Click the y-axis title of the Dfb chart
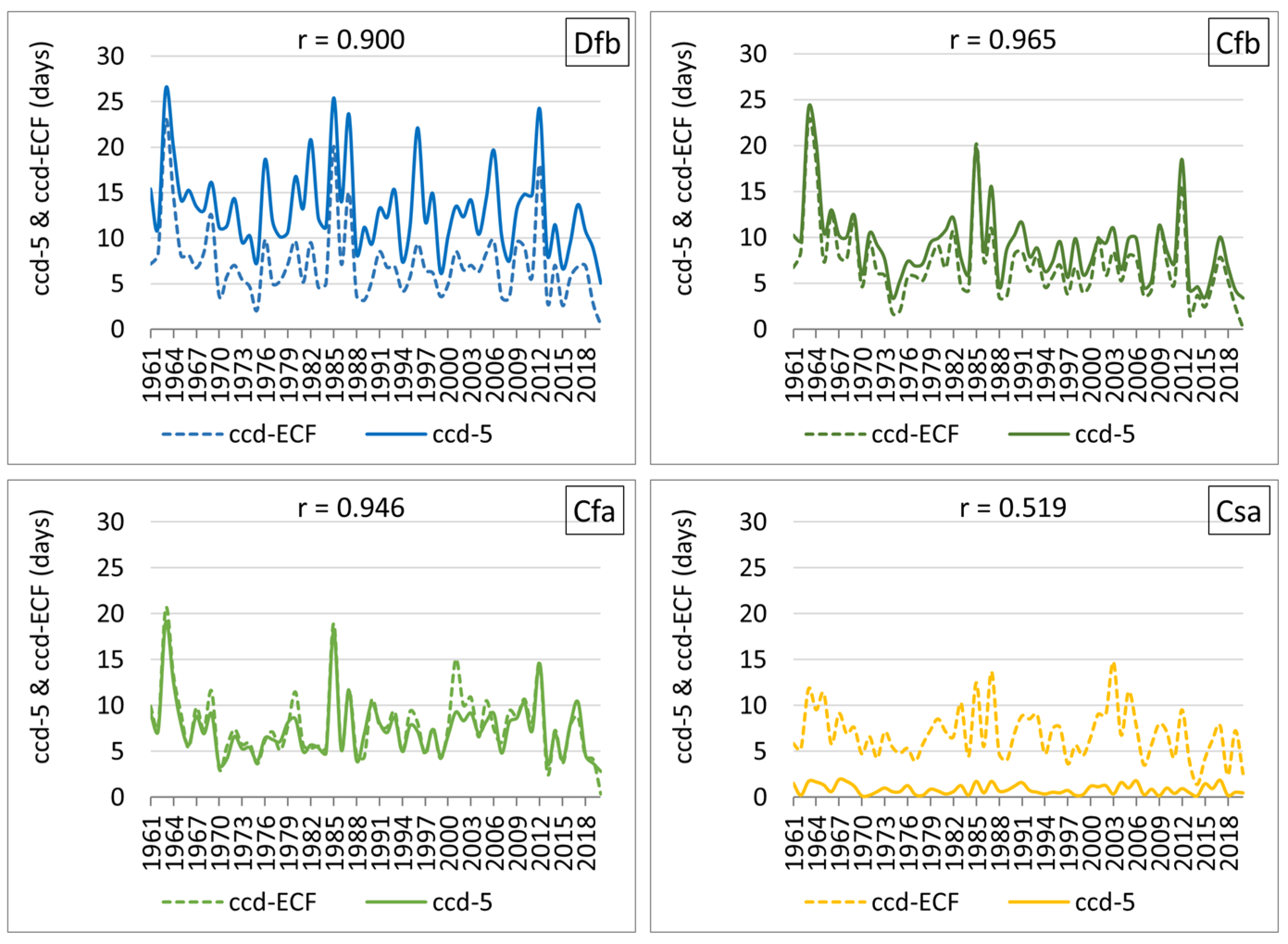This screenshot has height=944, width=1288. click(x=42, y=168)
